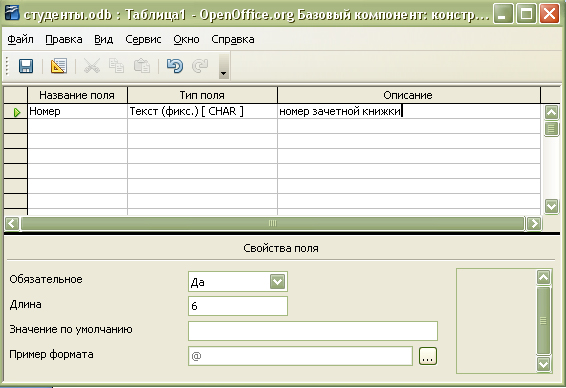566x388 pixels.
Task: Click the database icon in the title bar
Action: [12, 12]
